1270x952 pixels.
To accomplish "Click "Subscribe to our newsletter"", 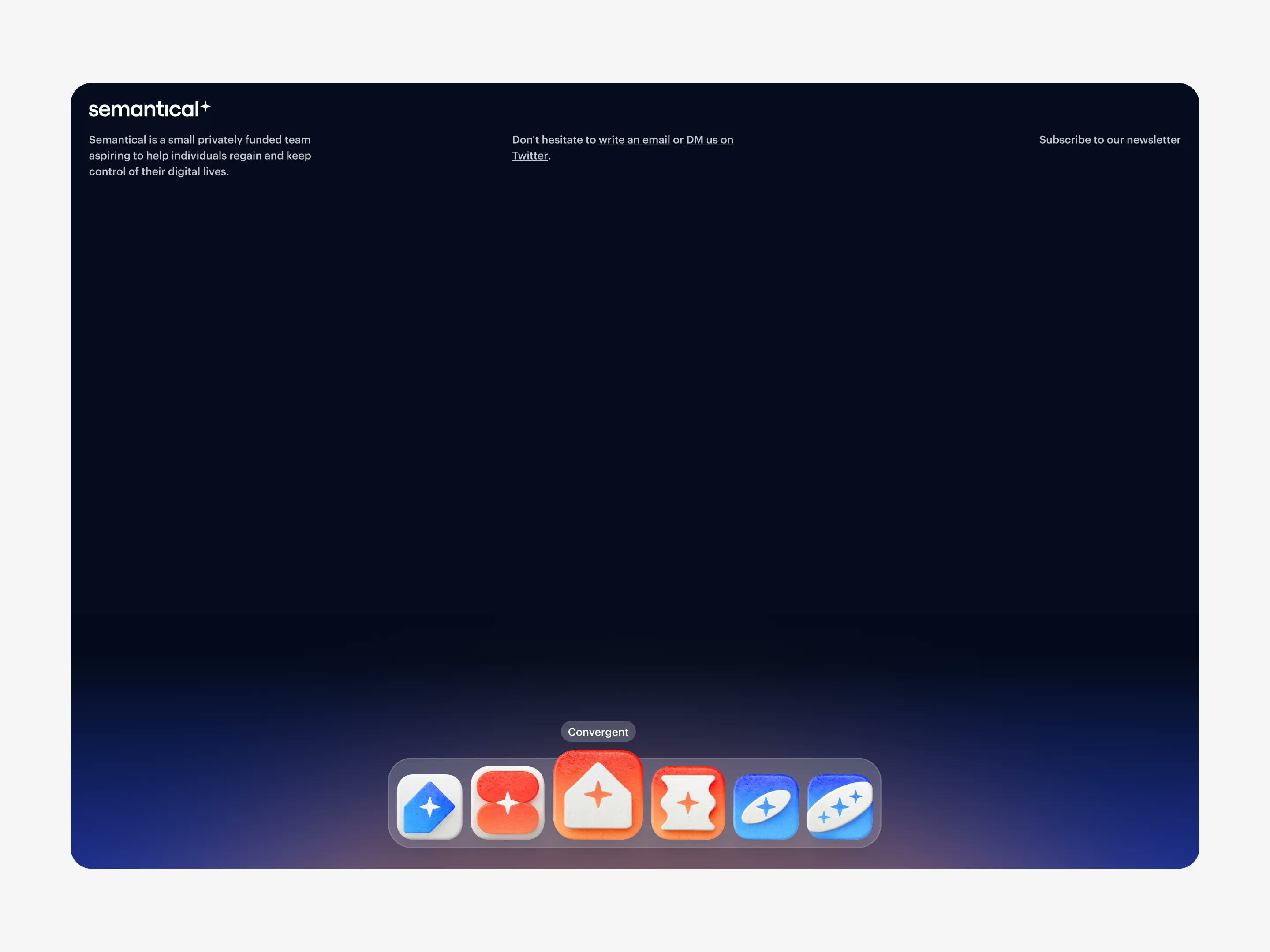I will pyautogui.click(x=1110, y=139).
